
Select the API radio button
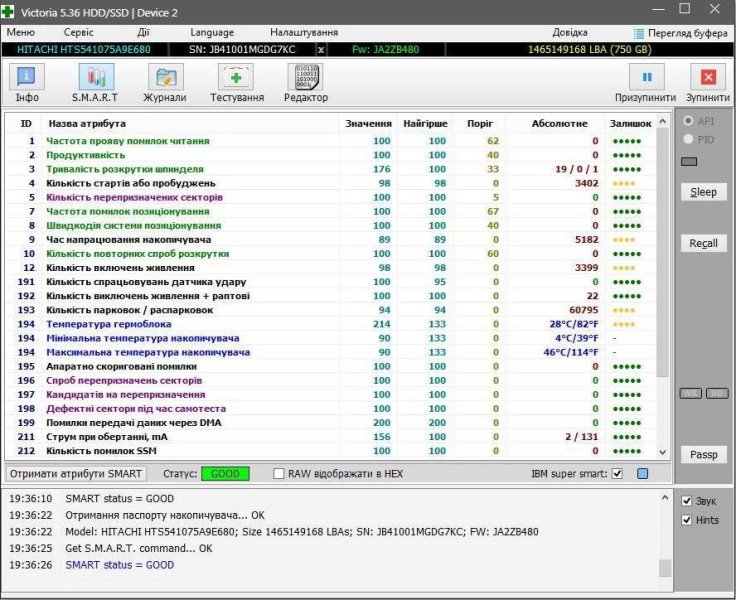pyautogui.click(x=687, y=121)
